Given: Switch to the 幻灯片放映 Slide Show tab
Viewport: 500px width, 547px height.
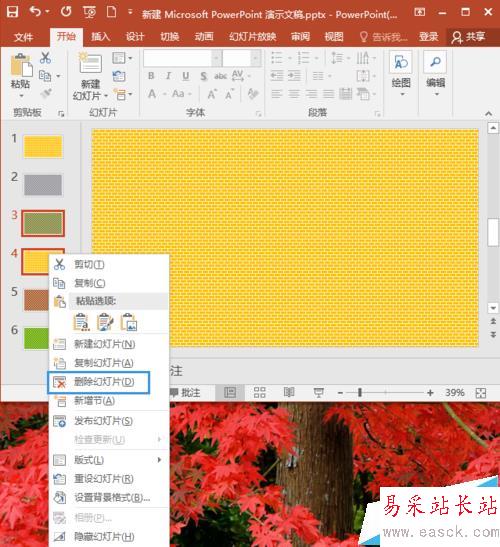Looking at the screenshot, I should (253, 37).
